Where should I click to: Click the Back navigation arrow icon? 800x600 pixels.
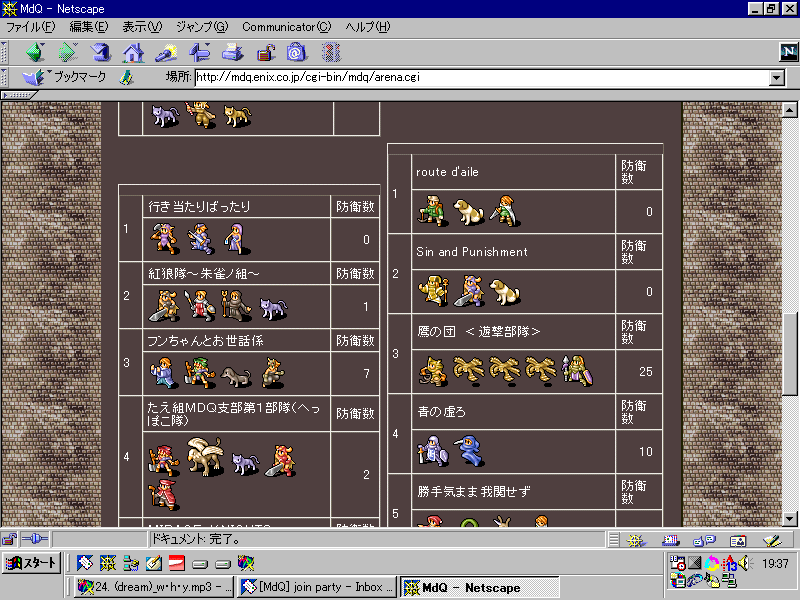click(35, 52)
